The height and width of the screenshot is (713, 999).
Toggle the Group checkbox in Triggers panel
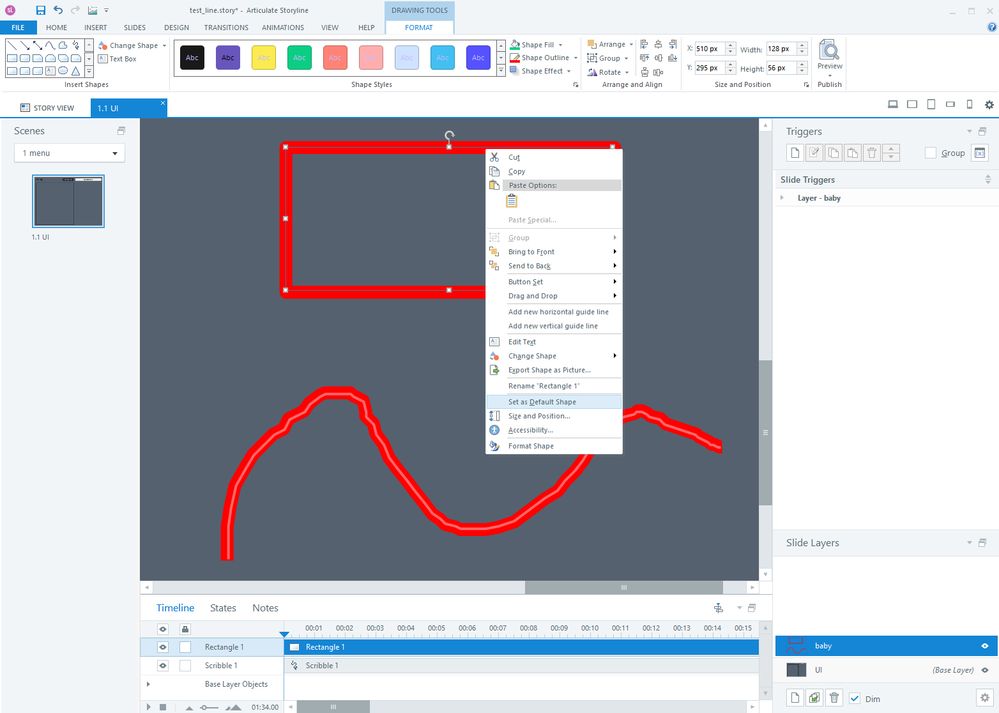tap(930, 153)
